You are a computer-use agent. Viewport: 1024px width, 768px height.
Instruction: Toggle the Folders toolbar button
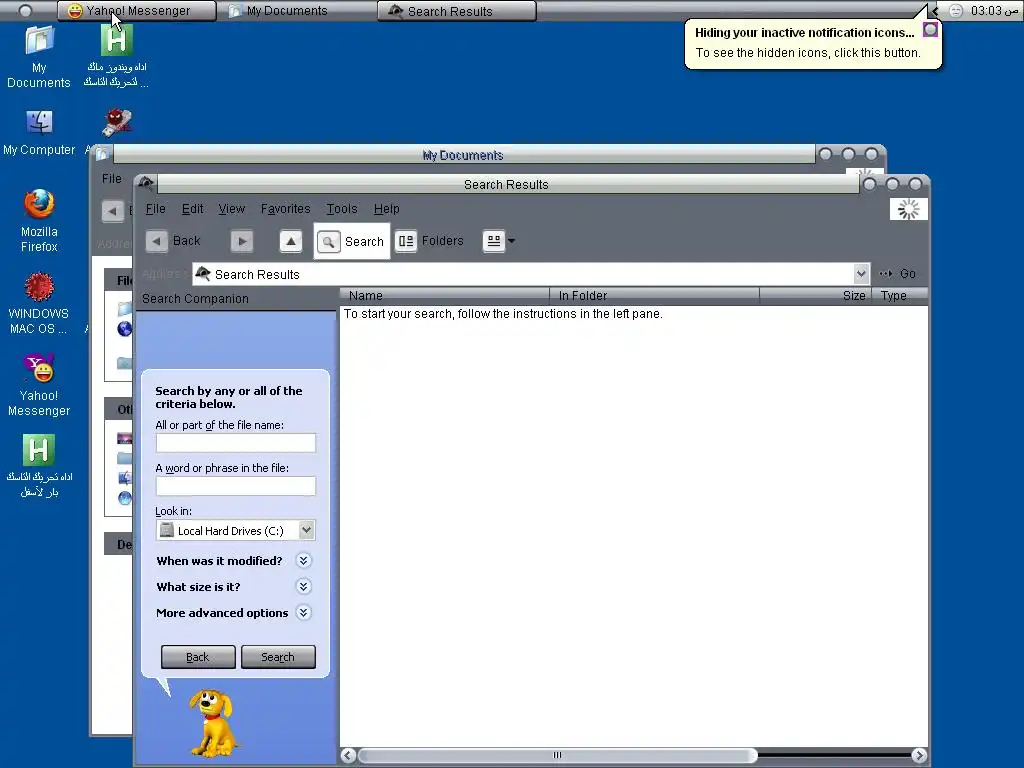point(429,241)
